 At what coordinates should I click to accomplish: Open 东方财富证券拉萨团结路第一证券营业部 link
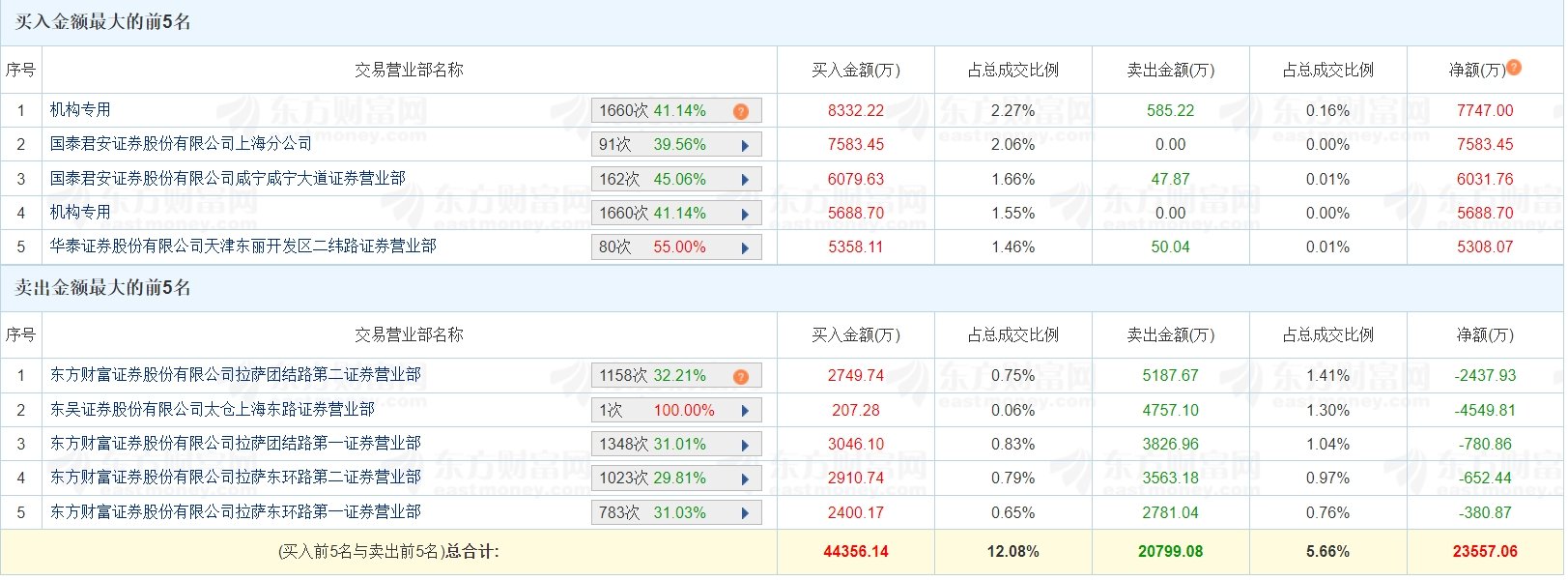236,443
